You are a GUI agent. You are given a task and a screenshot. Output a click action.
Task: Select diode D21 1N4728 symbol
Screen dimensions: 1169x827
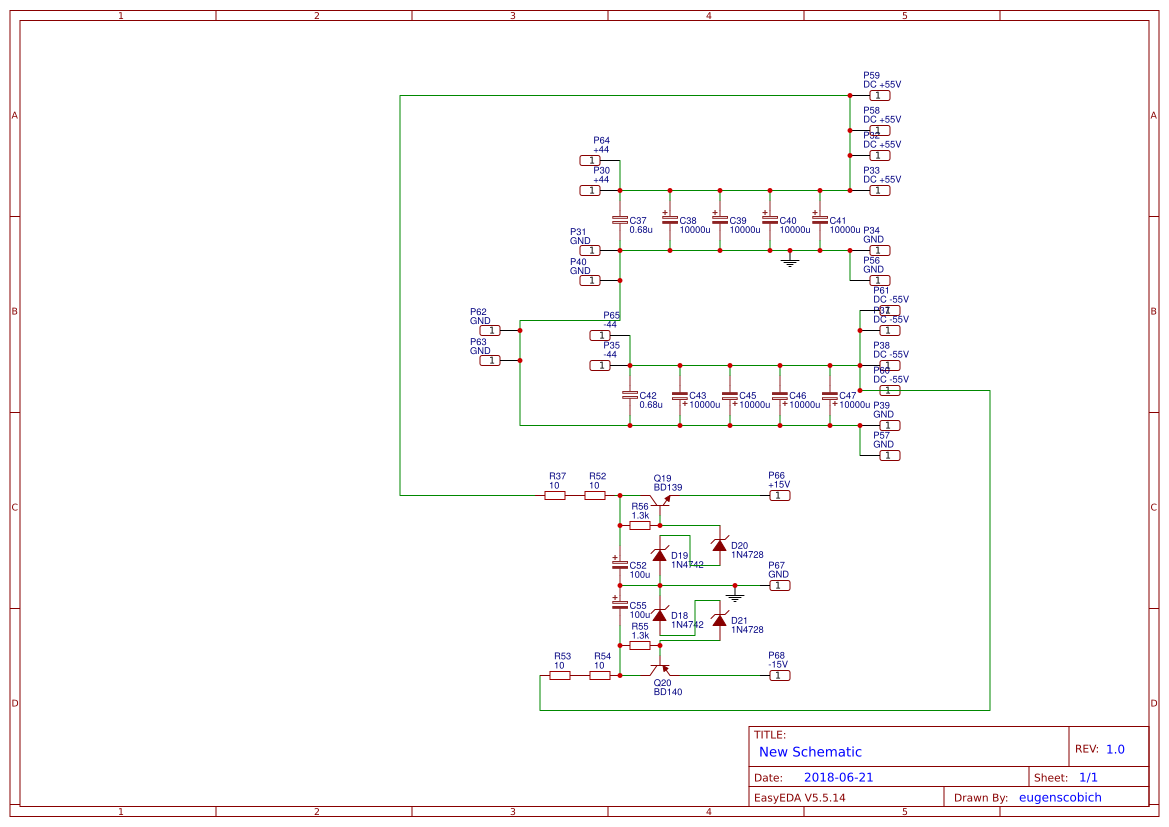(722, 620)
